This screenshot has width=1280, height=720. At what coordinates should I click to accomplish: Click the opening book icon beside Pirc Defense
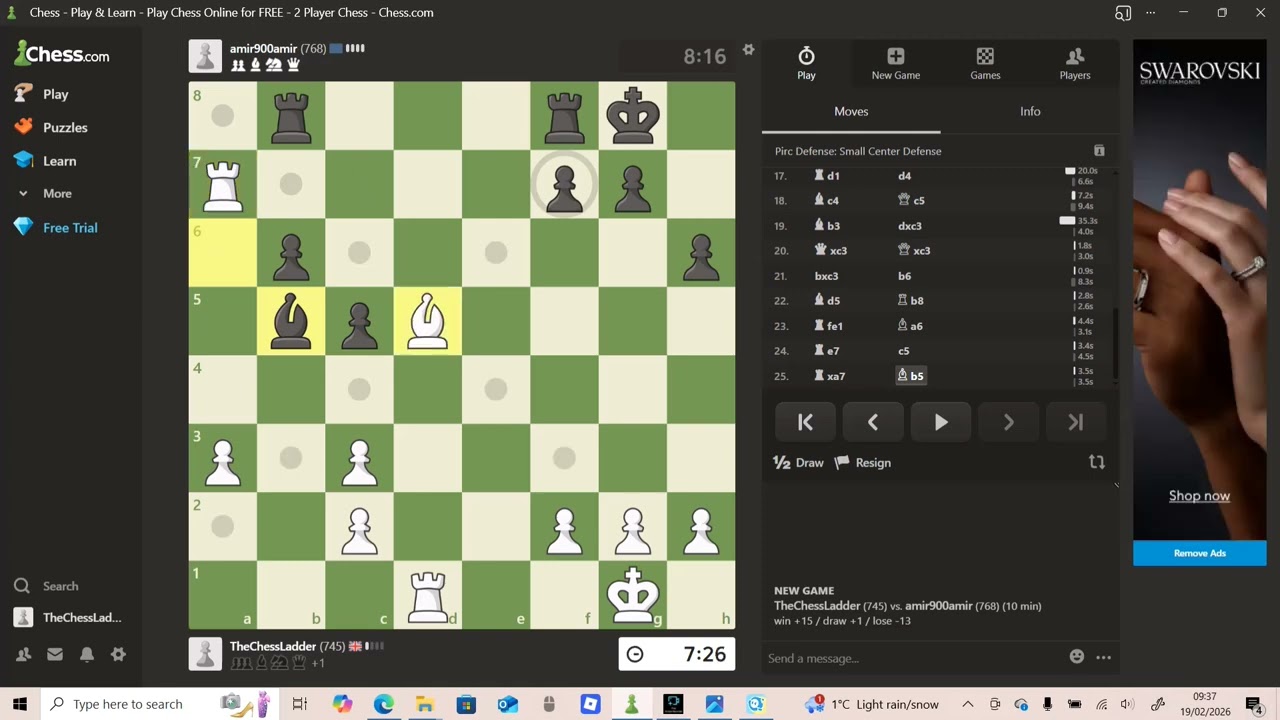click(x=1099, y=151)
